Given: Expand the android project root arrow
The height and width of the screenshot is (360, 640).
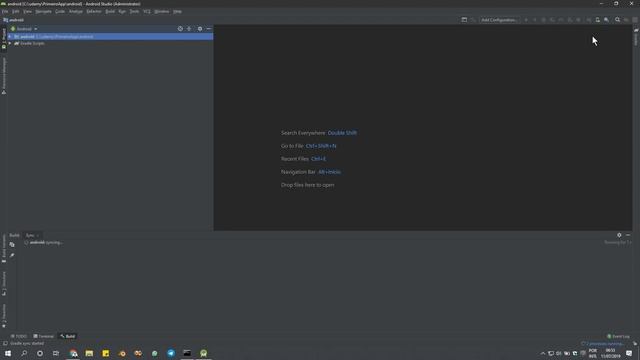Looking at the screenshot, I should [10, 36].
